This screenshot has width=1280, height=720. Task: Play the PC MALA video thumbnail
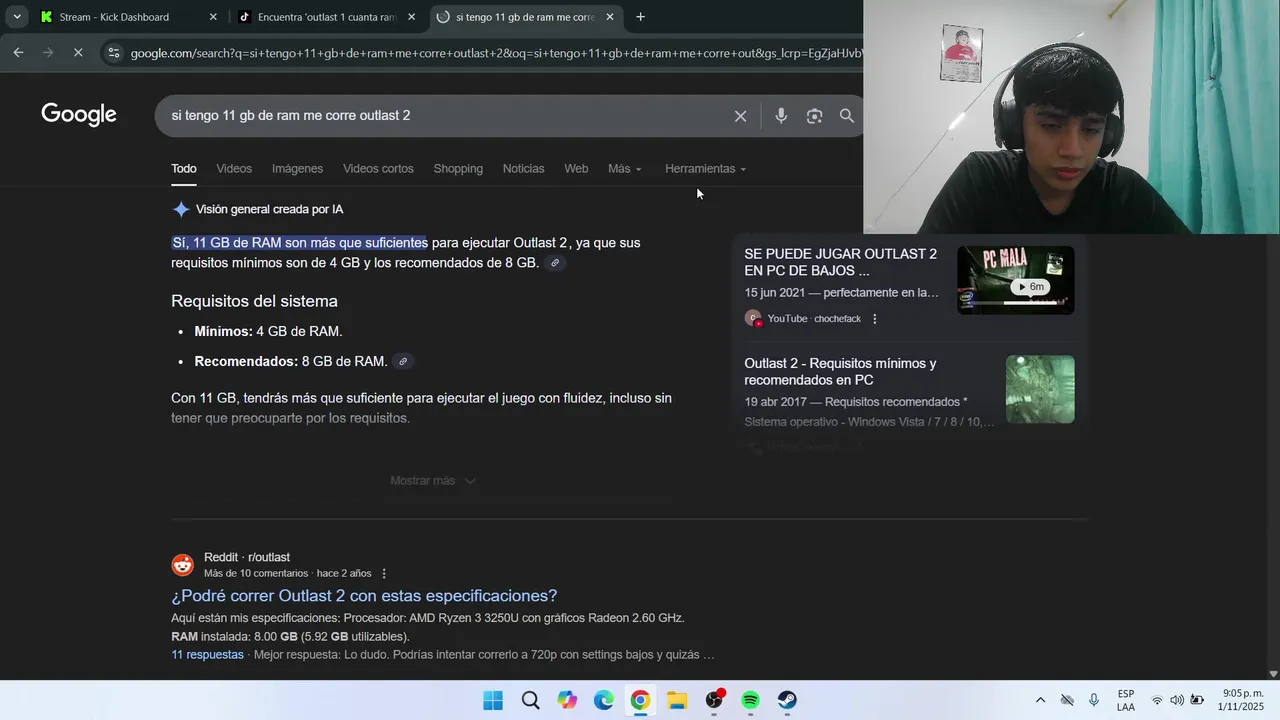pos(1016,280)
